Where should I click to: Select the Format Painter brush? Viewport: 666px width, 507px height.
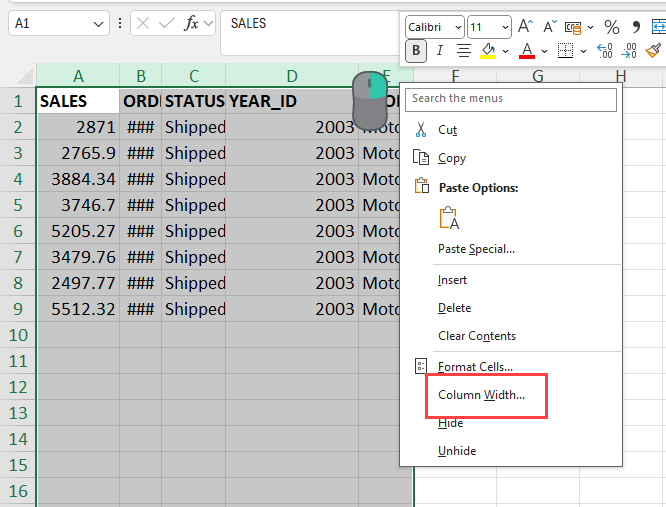pos(653,50)
